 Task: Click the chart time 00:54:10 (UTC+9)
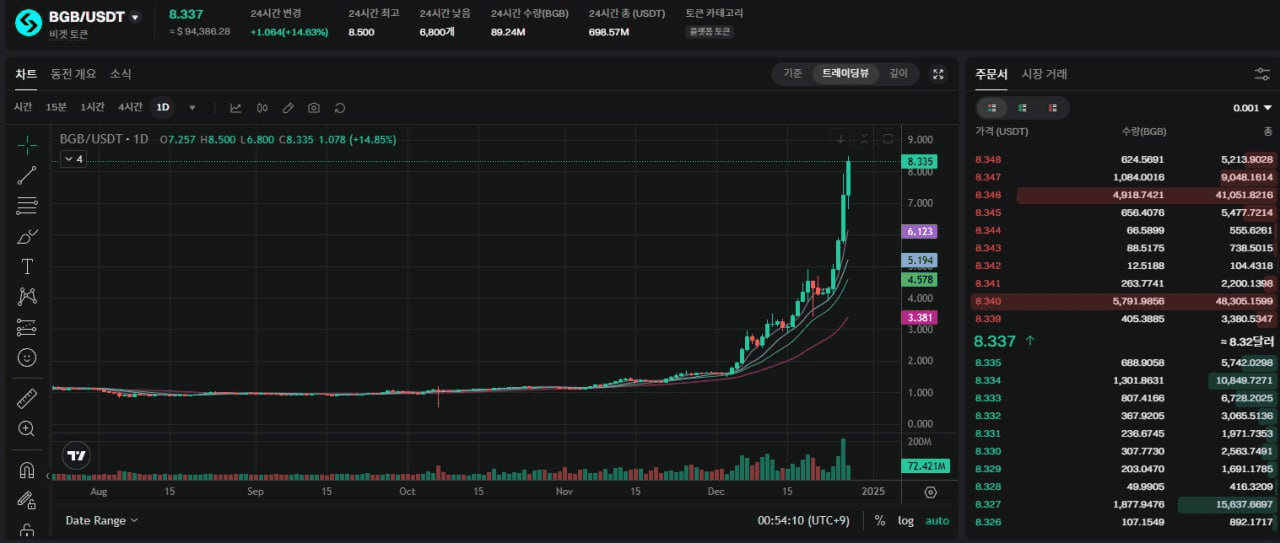point(805,520)
